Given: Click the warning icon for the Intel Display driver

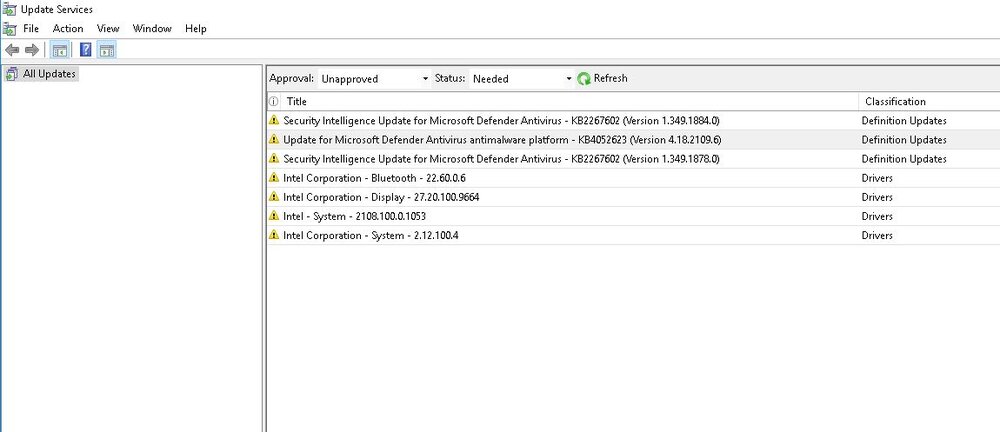Looking at the screenshot, I should coord(274,197).
